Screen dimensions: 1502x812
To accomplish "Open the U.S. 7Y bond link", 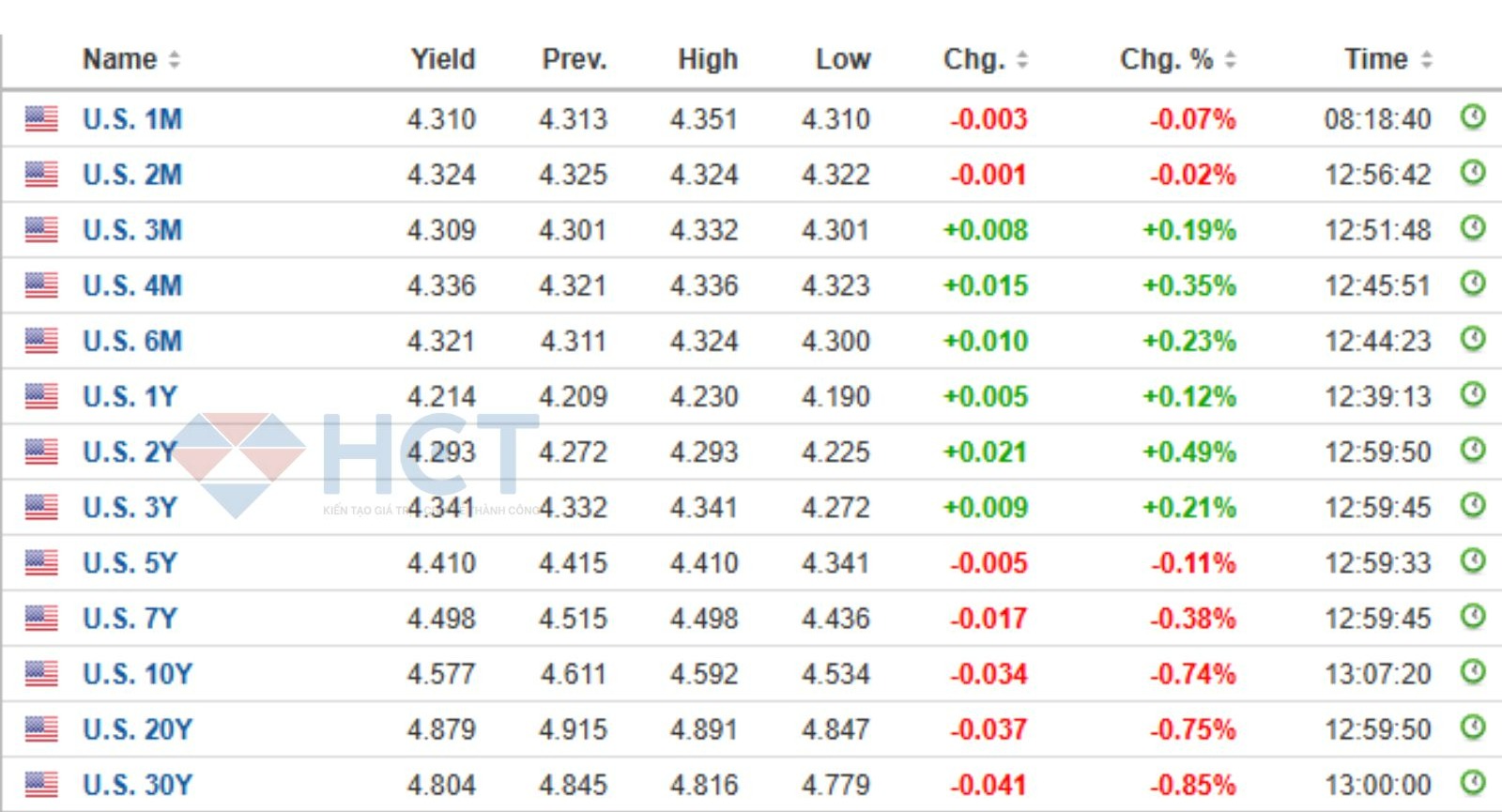I will tap(130, 619).
